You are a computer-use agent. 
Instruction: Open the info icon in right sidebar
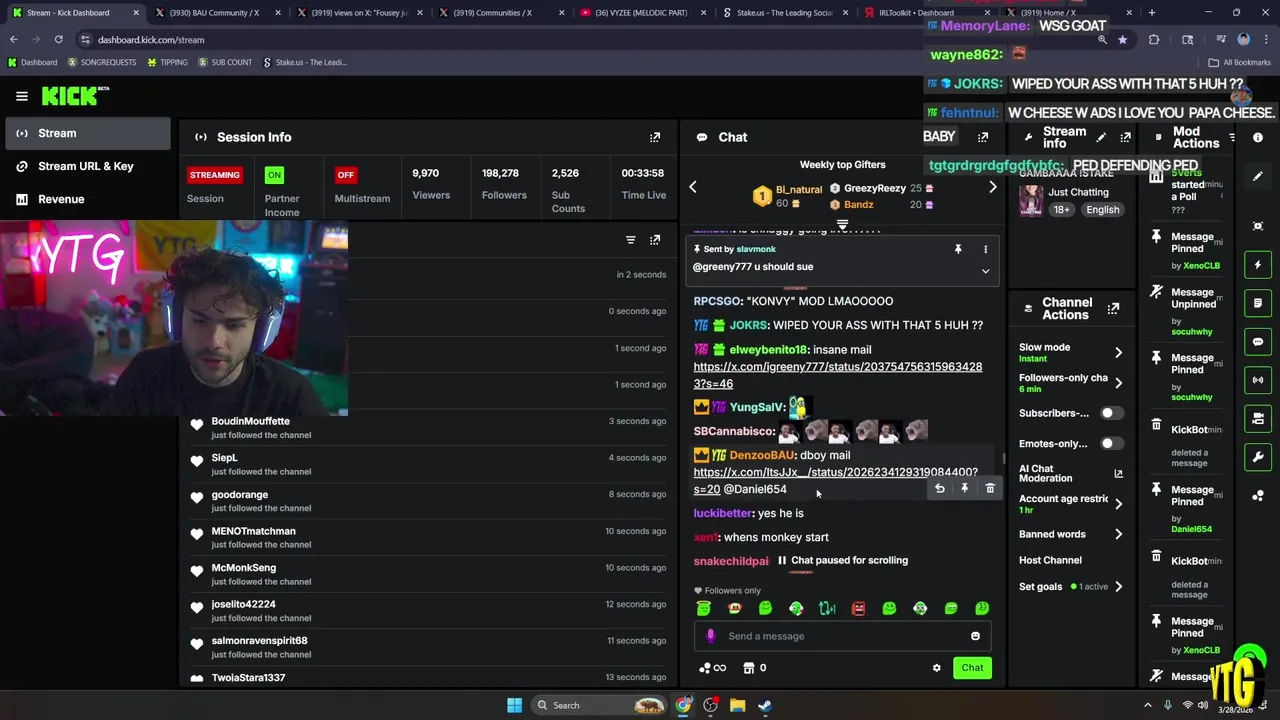tap(1258, 137)
